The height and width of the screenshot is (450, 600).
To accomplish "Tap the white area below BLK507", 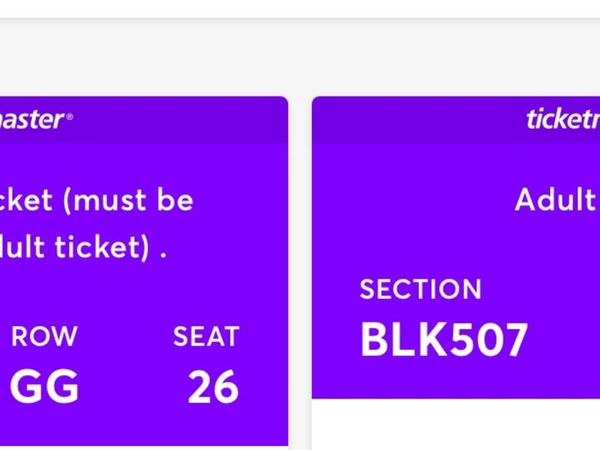I will 455,425.
